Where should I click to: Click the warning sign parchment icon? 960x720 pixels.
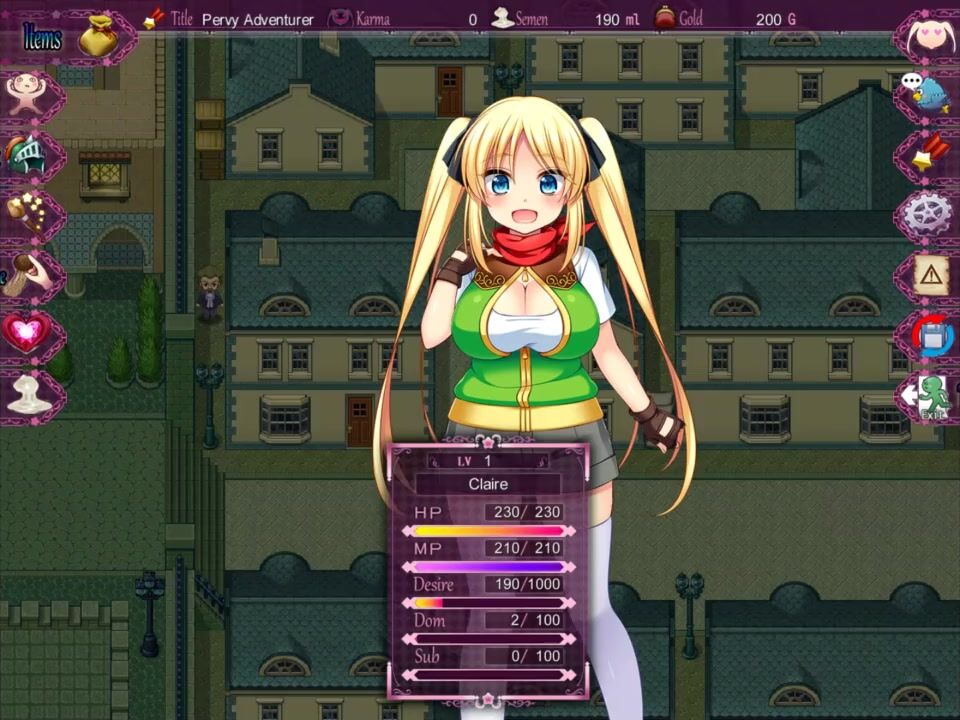[x=932, y=274]
